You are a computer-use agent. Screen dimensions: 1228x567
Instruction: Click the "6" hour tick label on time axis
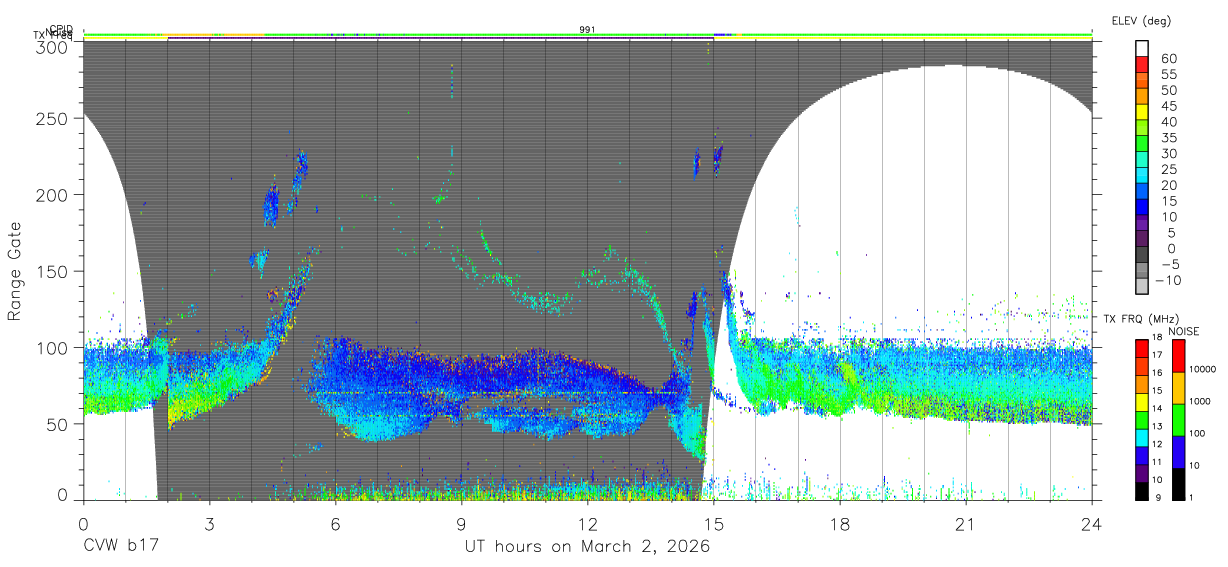[x=336, y=523]
